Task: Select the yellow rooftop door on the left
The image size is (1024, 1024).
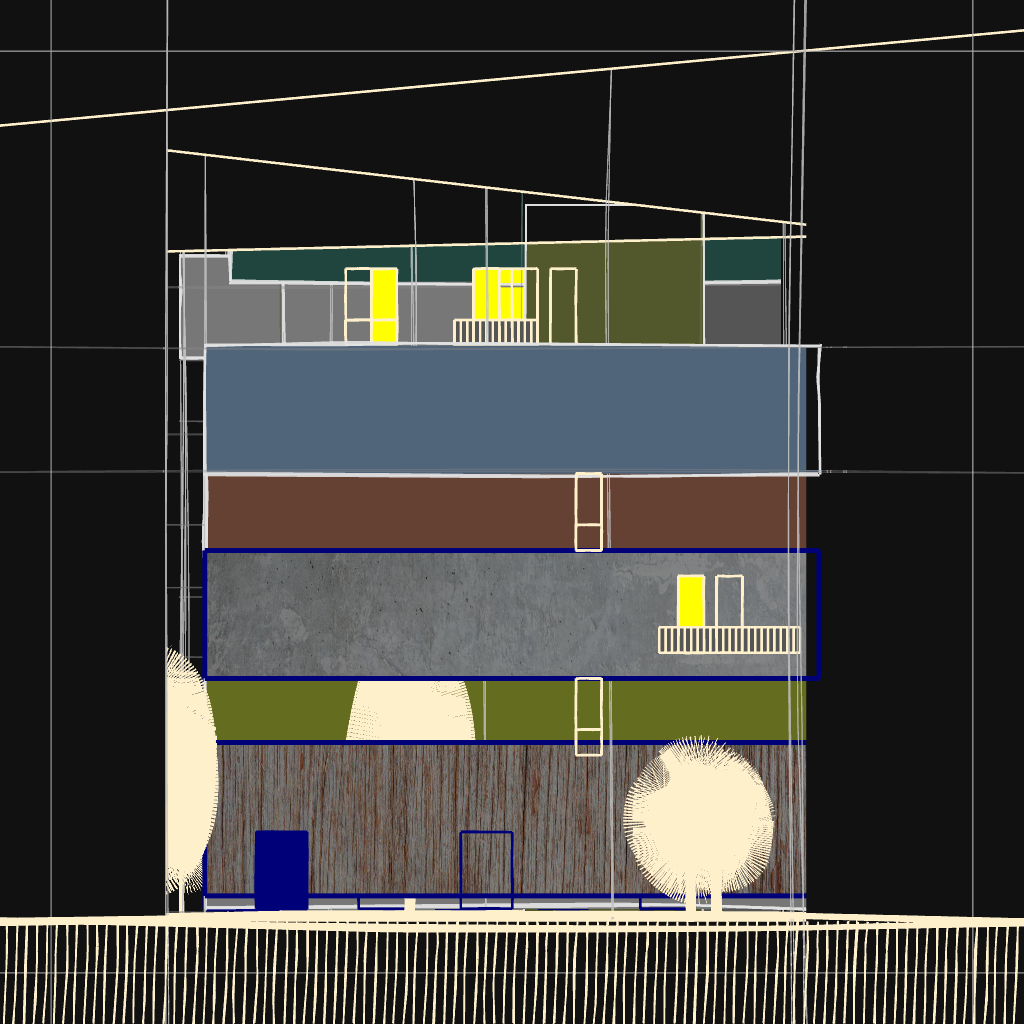Action: tap(384, 304)
